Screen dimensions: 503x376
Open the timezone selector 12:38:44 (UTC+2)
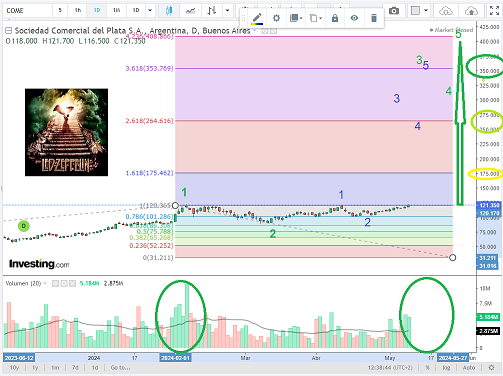[390, 368]
